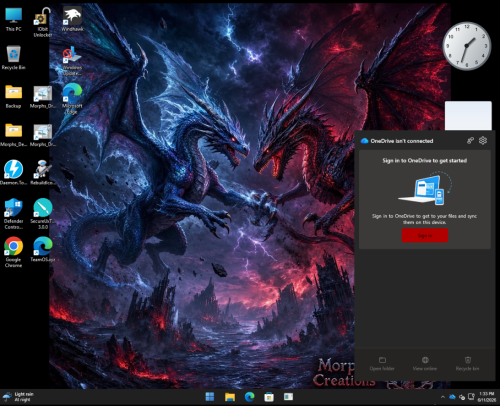Open OneDrive settings gear icon
Image resolution: width=500 pixels, height=406 pixels.
[483, 141]
